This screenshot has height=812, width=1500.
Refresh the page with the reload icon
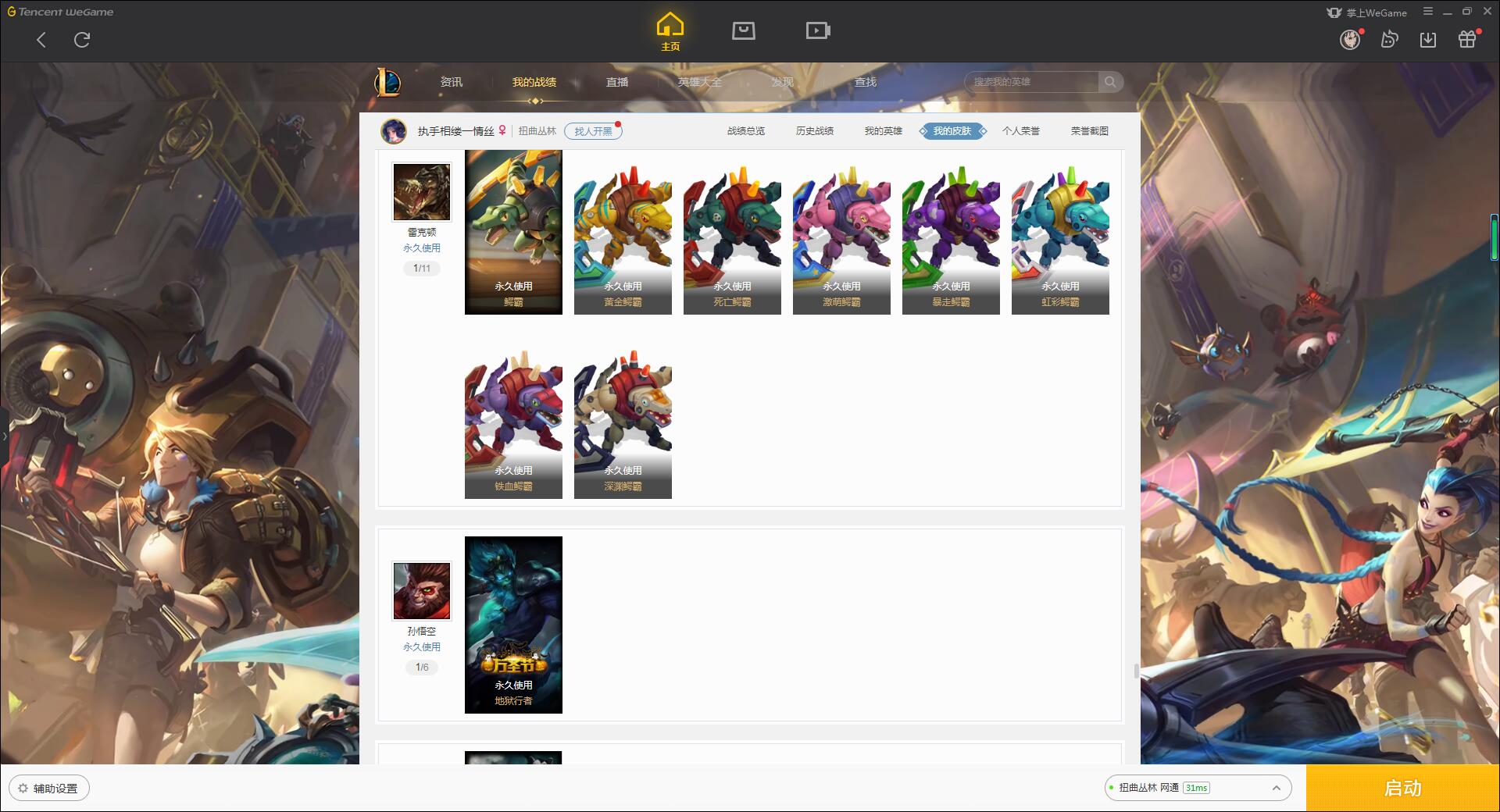(82, 39)
